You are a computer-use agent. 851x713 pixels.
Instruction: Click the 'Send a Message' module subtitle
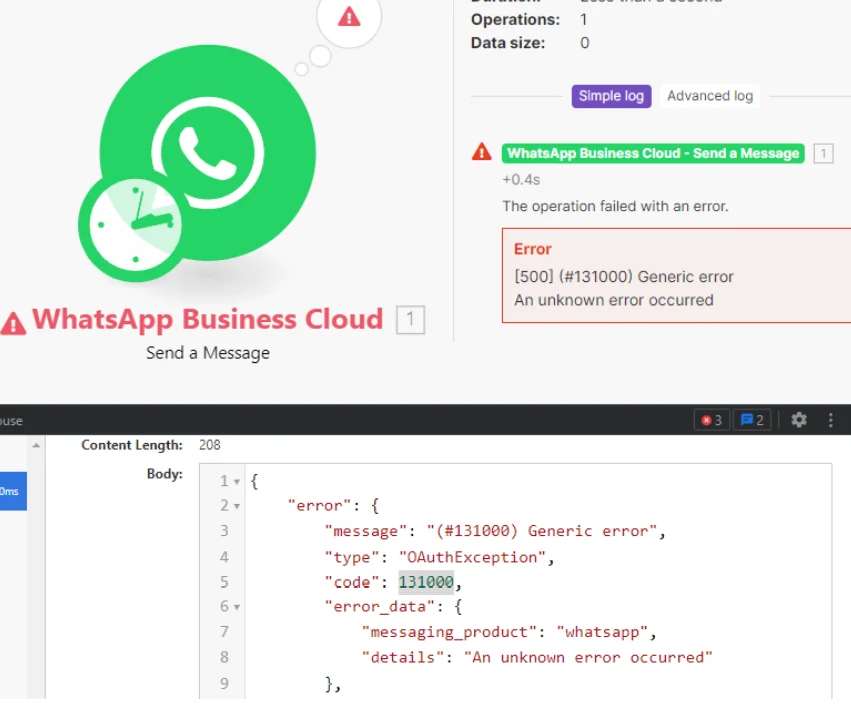coord(208,353)
